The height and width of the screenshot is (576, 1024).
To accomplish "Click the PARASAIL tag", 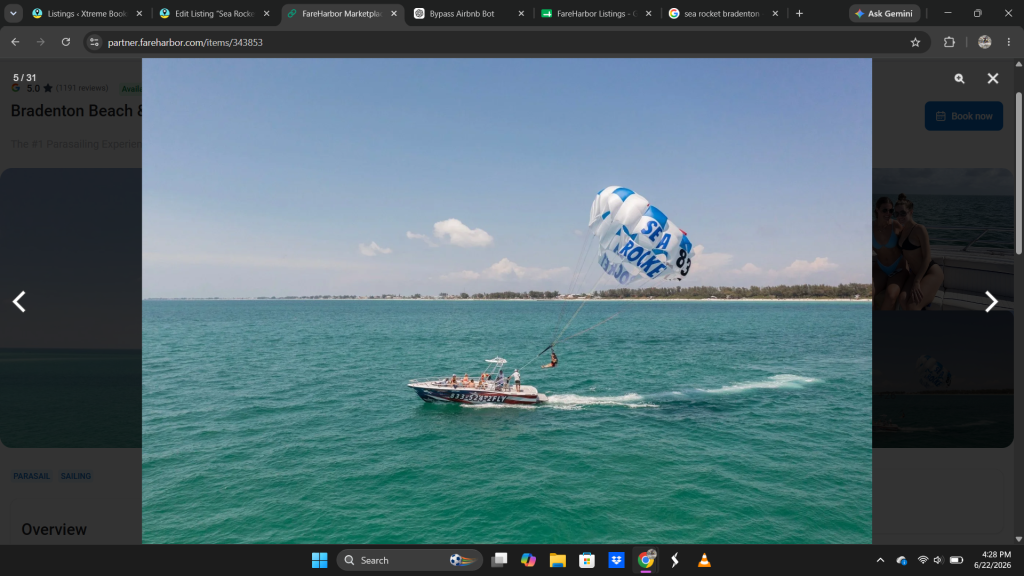I will click(31, 476).
